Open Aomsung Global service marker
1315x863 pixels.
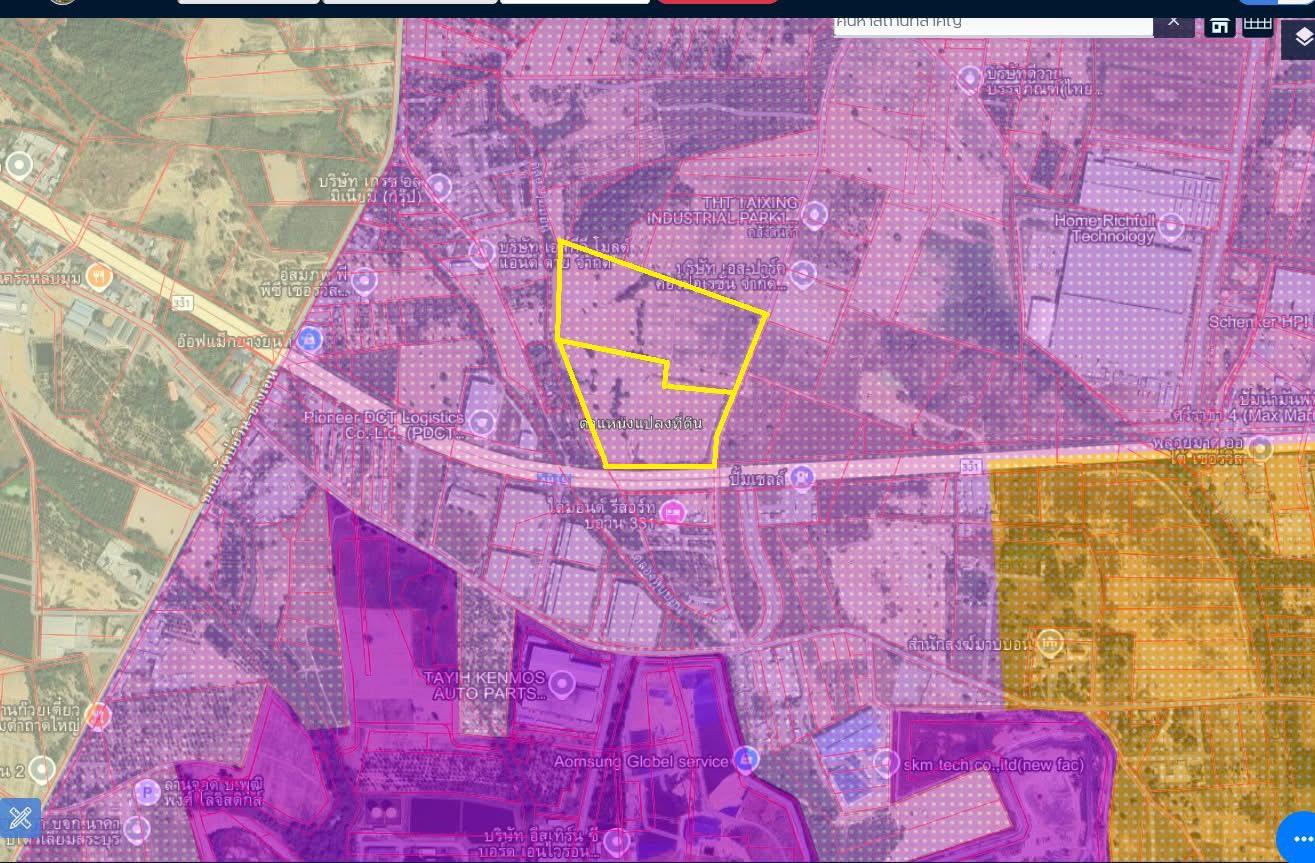click(744, 761)
